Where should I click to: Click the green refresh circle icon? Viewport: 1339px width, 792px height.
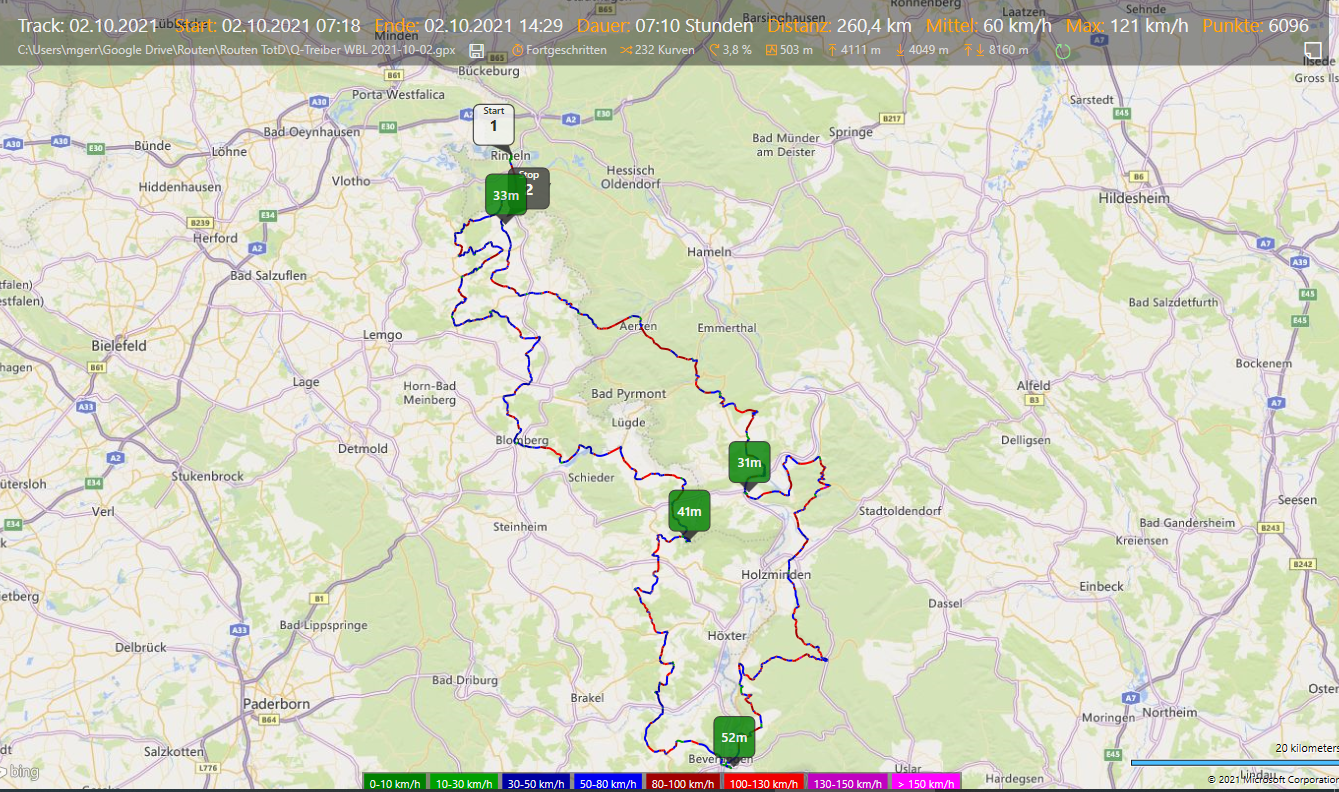pos(1062,50)
